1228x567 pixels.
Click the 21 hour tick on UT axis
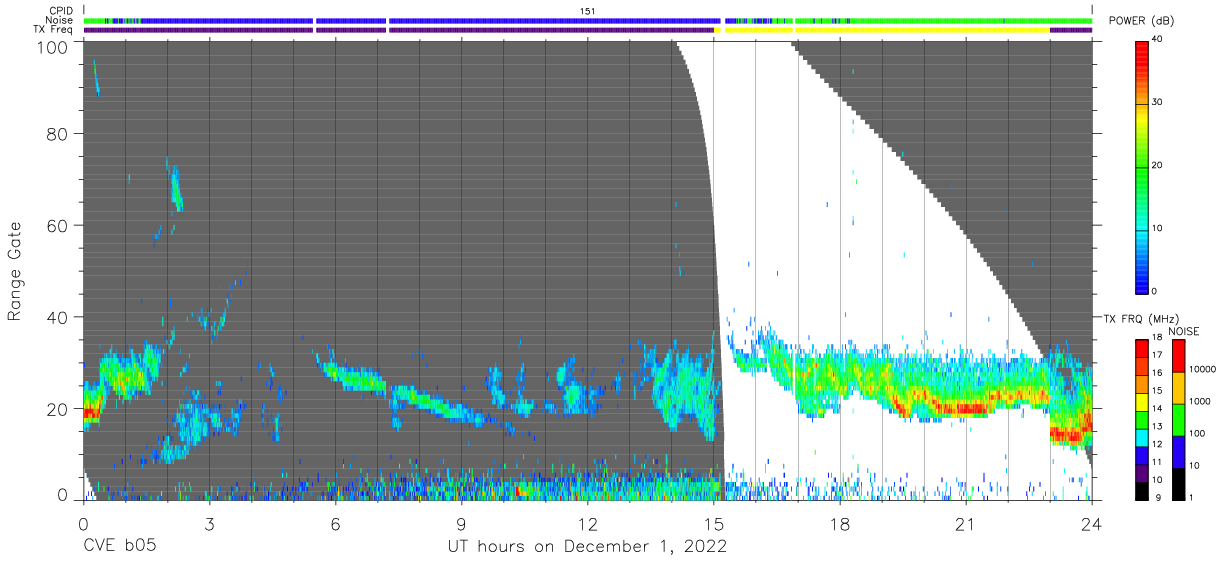966,523
